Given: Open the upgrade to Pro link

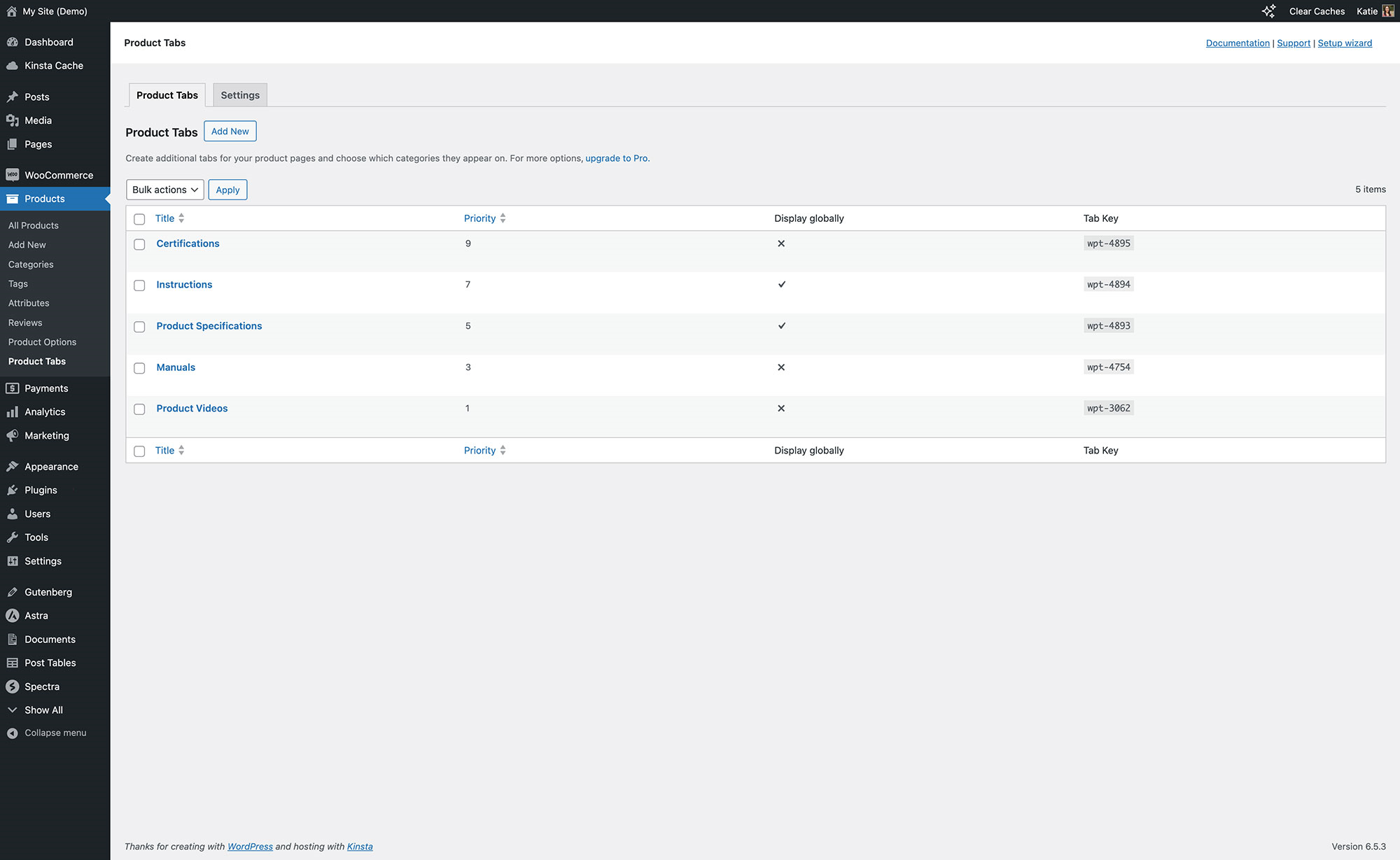Looking at the screenshot, I should (x=616, y=158).
